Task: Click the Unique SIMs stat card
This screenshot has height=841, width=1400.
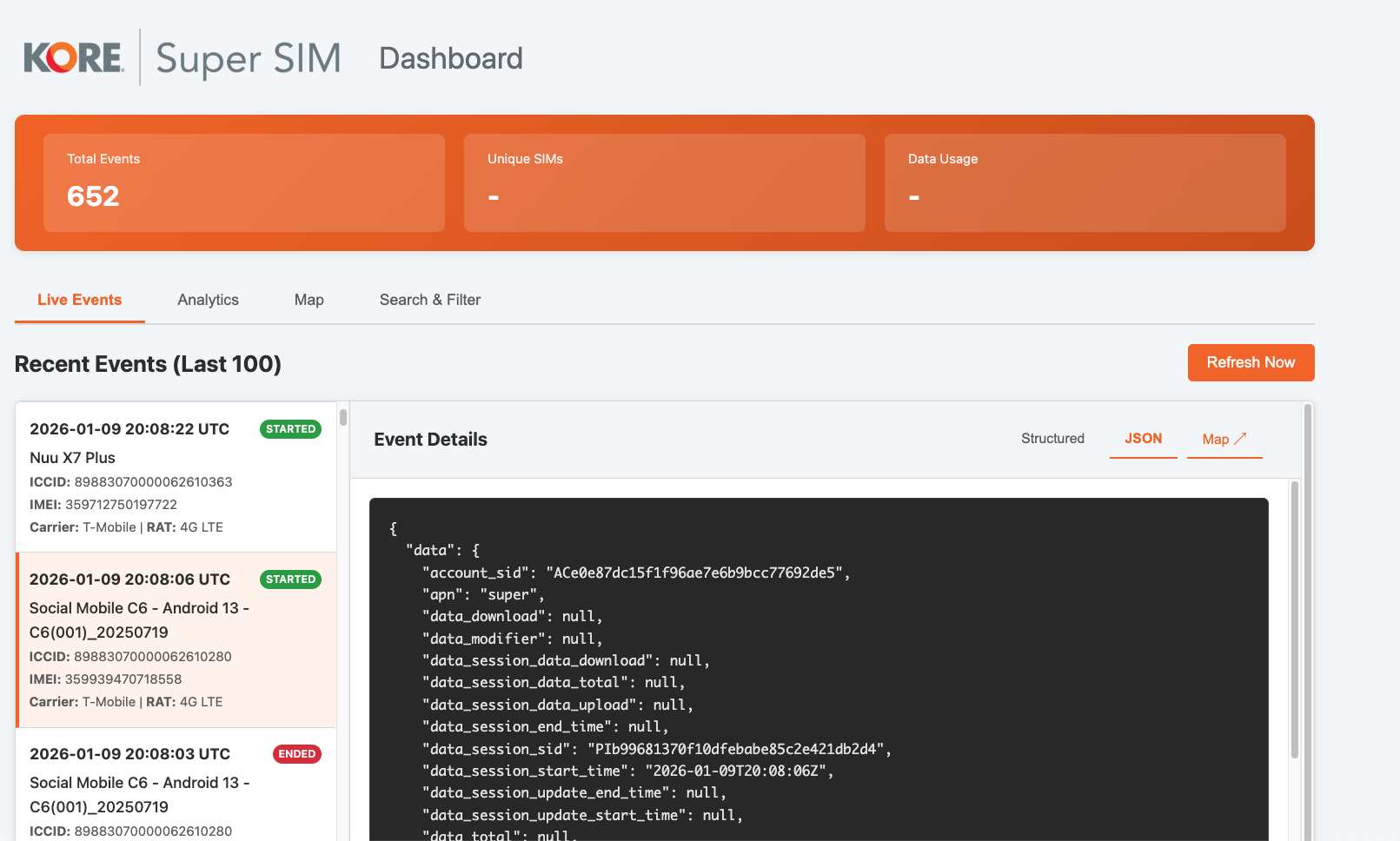Action: pos(665,182)
